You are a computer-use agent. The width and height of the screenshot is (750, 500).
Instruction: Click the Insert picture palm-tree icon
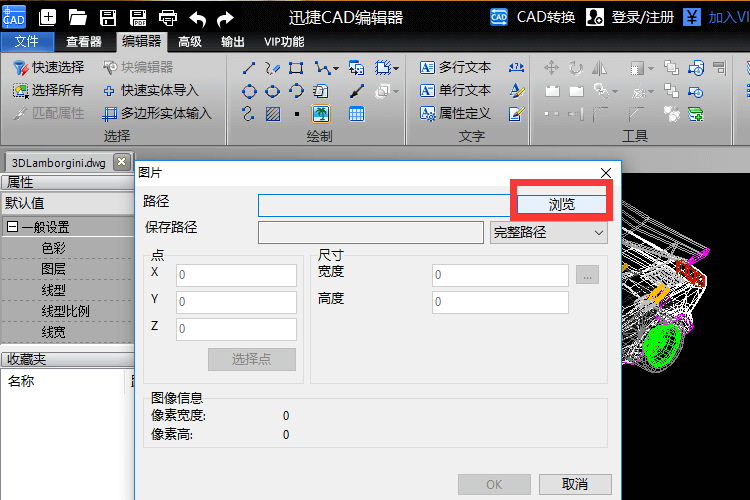(x=321, y=114)
